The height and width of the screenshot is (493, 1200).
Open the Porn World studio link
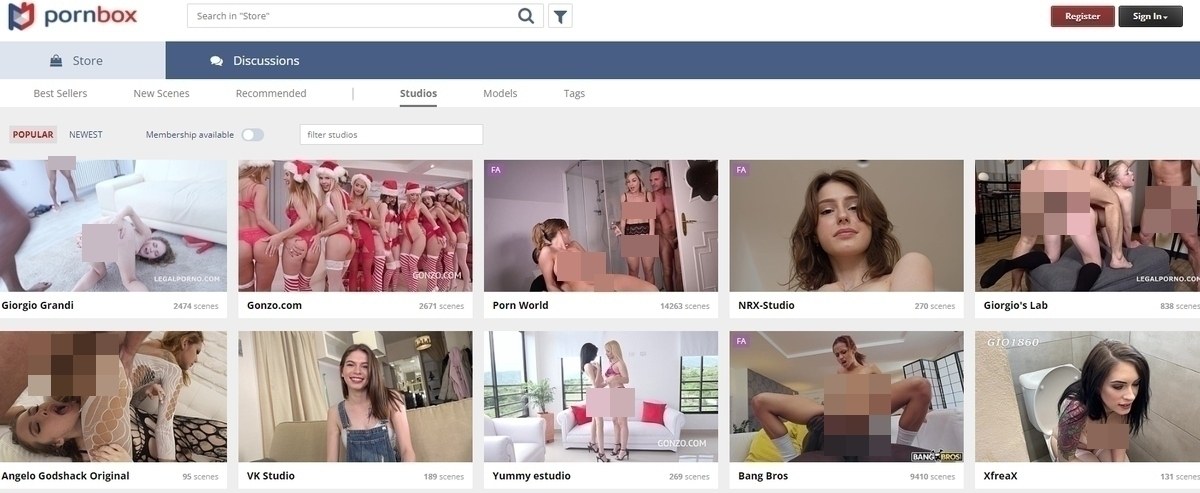click(x=520, y=305)
